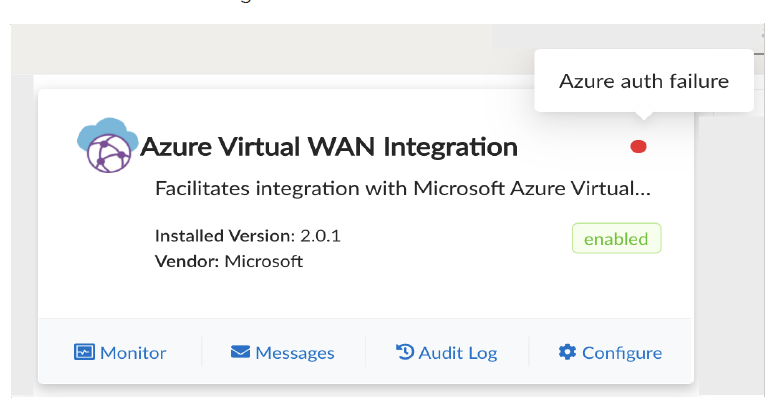
Task: Click the truncated integration description text
Action: click(405, 188)
